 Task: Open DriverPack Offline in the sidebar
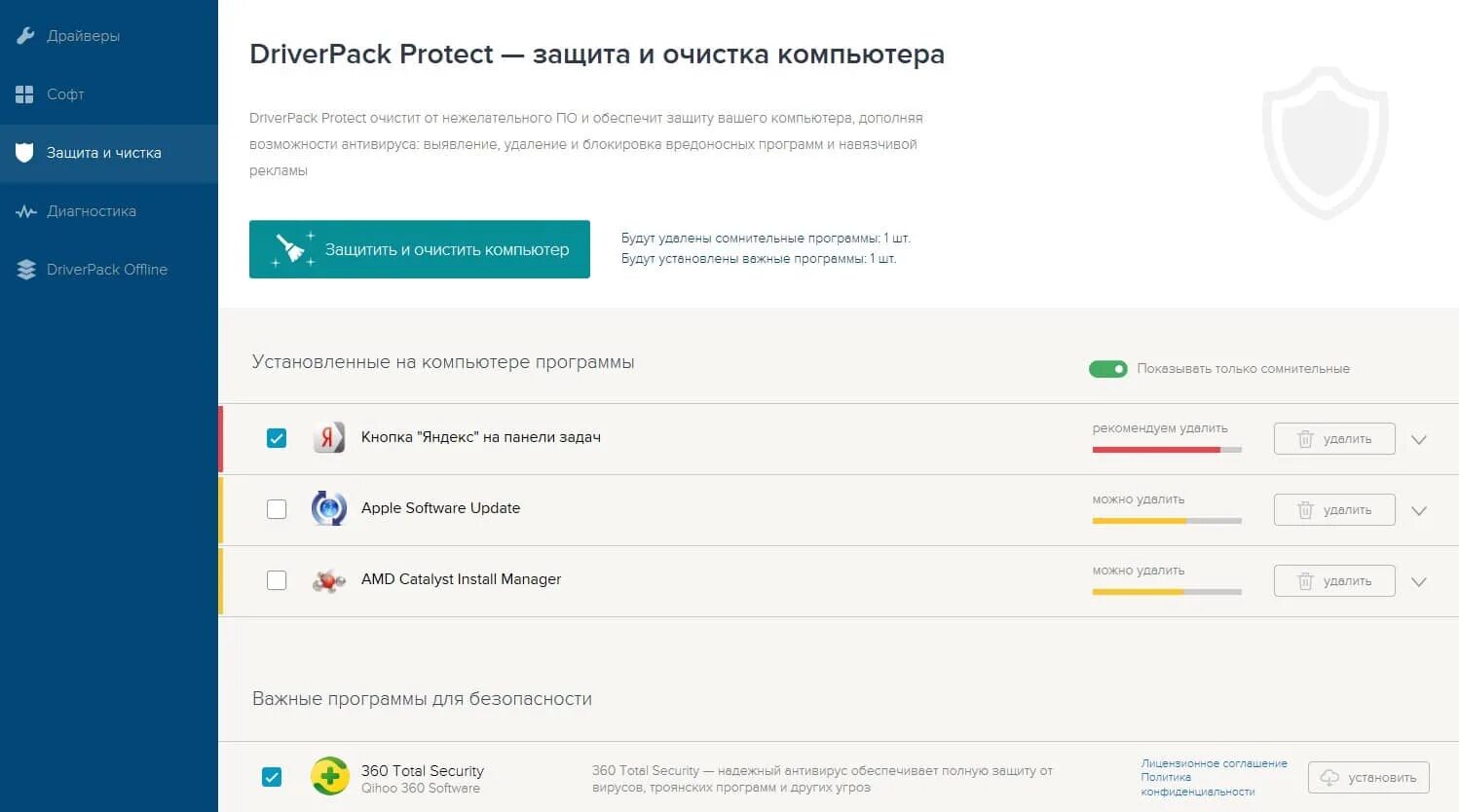(109, 270)
